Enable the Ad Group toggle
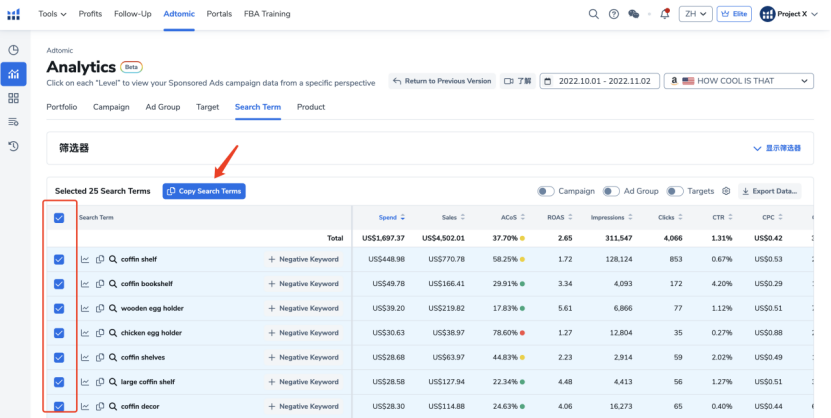This screenshot has width=831, height=418. pos(611,191)
